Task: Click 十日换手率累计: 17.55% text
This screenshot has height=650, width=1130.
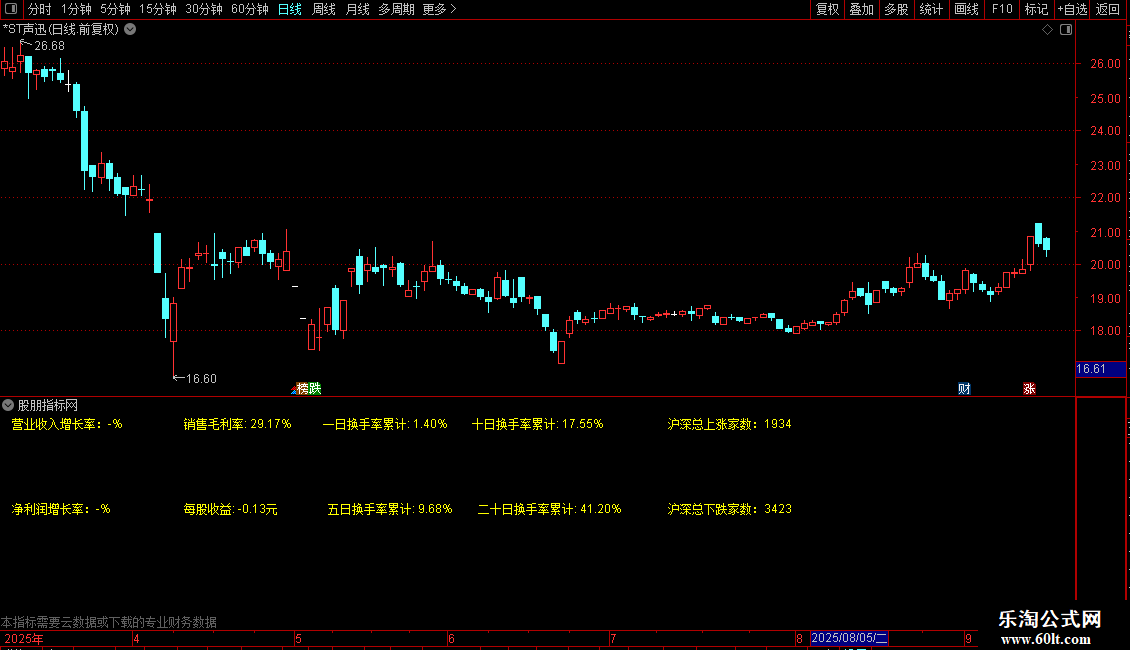Action: tap(538, 424)
